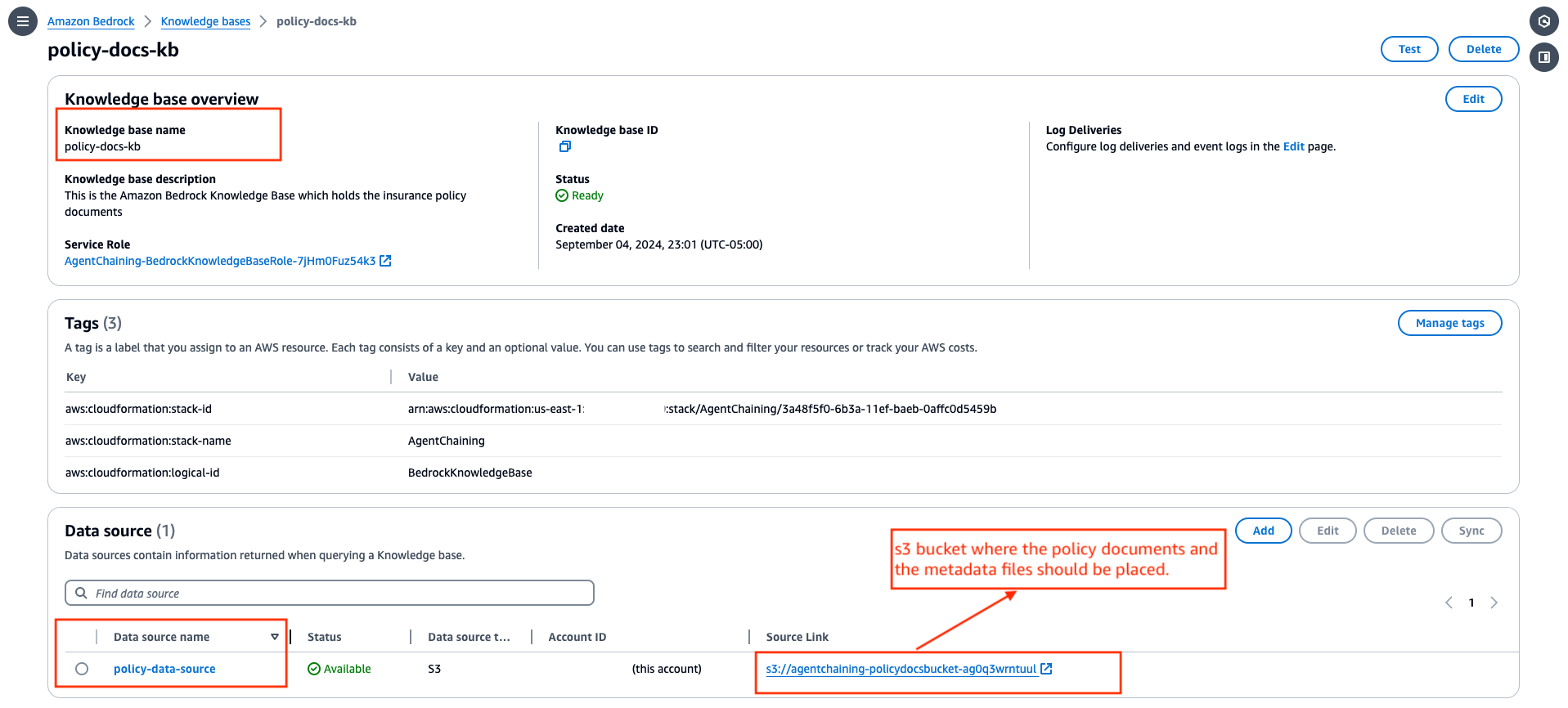The image size is (1568, 708).
Task: Edit the Knowledge base overview
Action: click(1474, 99)
